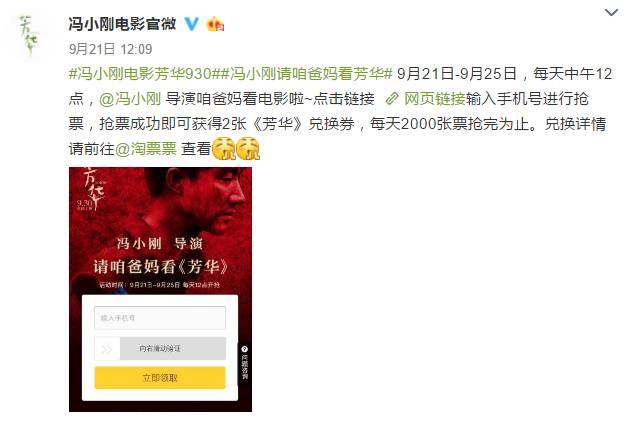Open the 芳华 profile avatar
Image resolution: width=632 pixels, height=423 pixels.
[29, 35]
